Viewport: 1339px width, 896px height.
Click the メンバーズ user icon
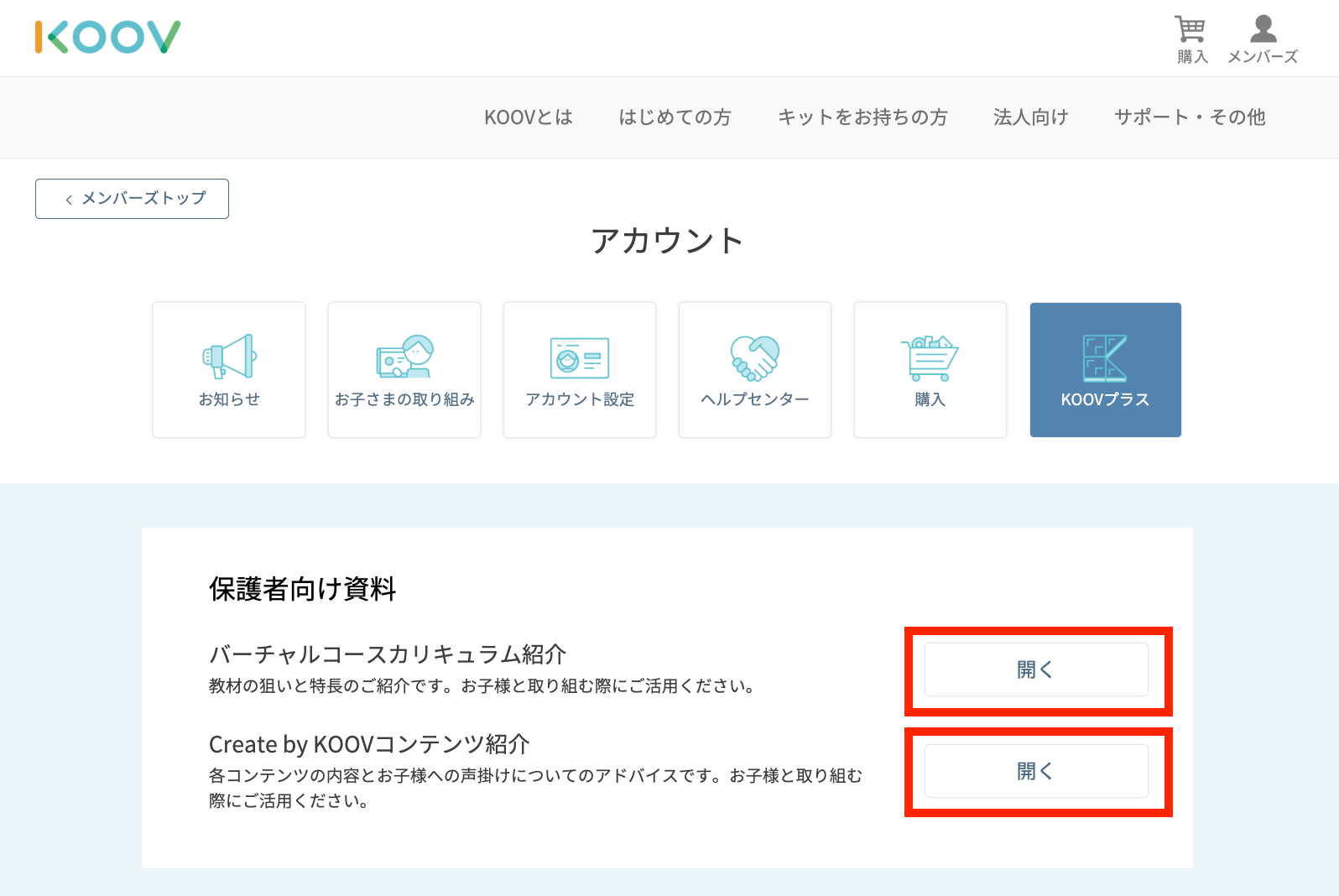coord(1263,39)
